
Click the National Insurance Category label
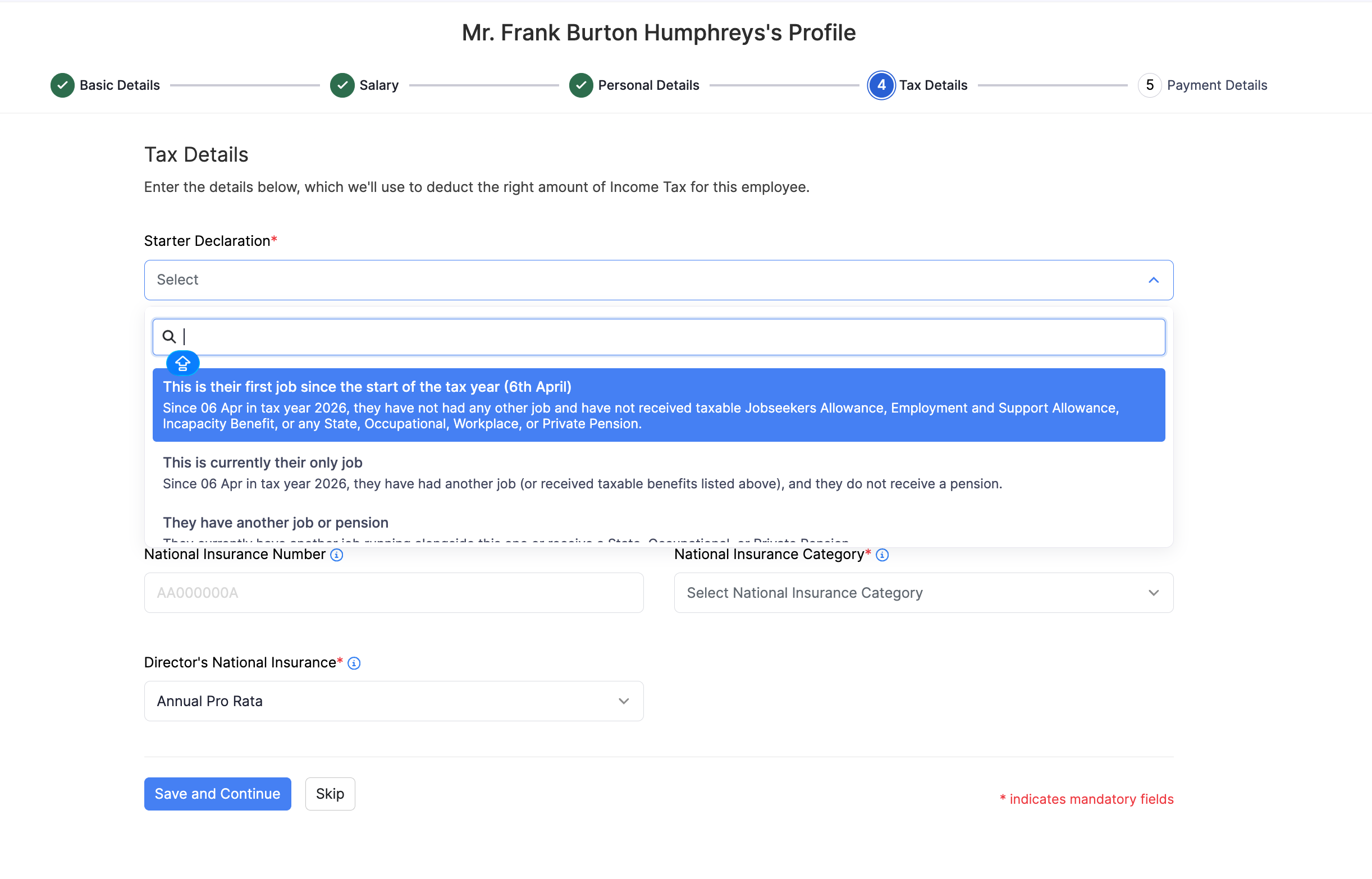click(x=772, y=554)
